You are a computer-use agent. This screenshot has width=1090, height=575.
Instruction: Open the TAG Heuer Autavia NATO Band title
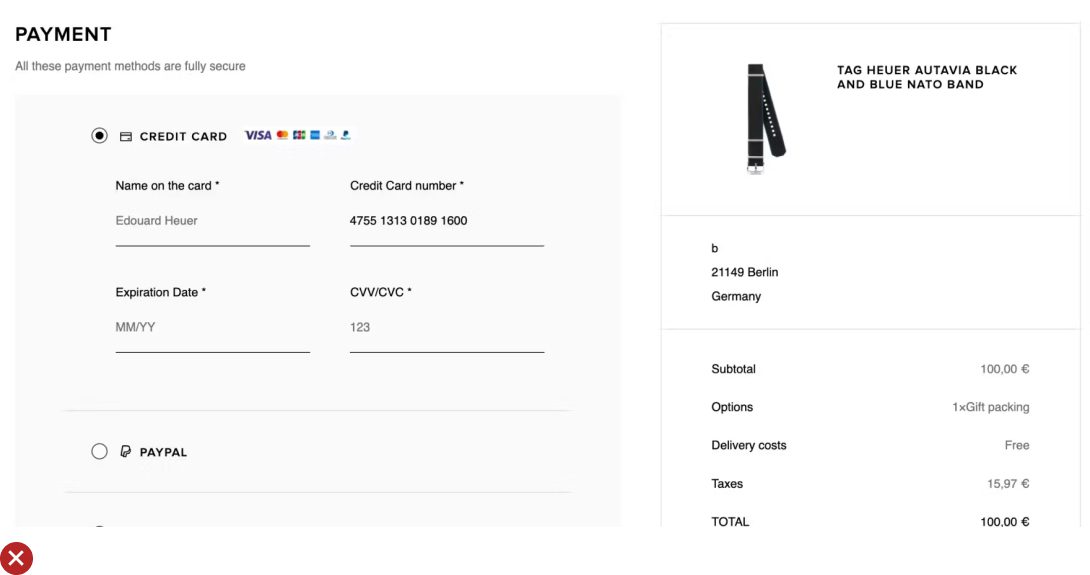pyautogui.click(x=926, y=77)
